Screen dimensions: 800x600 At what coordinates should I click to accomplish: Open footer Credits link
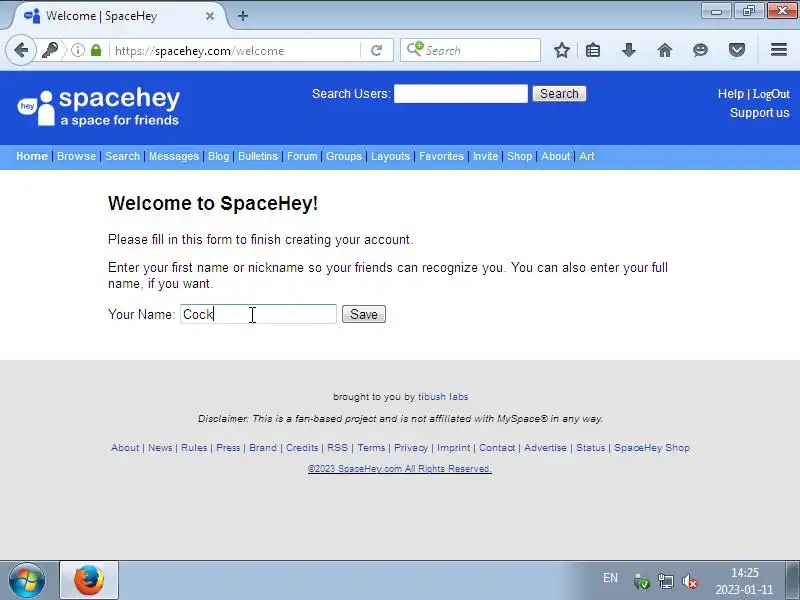tap(302, 447)
